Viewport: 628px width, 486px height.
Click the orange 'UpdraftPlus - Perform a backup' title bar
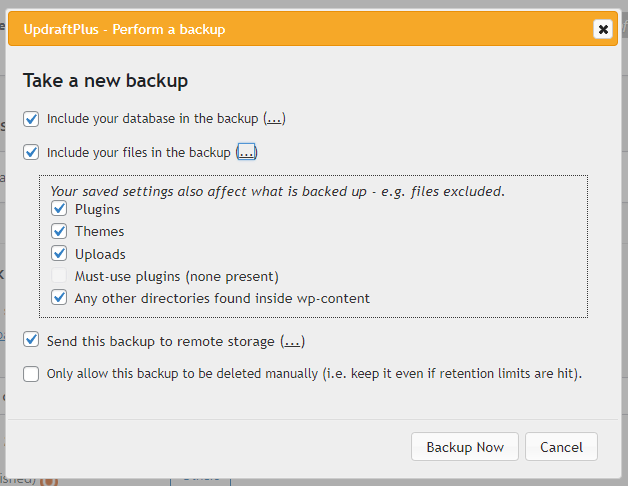tap(300, 29)
